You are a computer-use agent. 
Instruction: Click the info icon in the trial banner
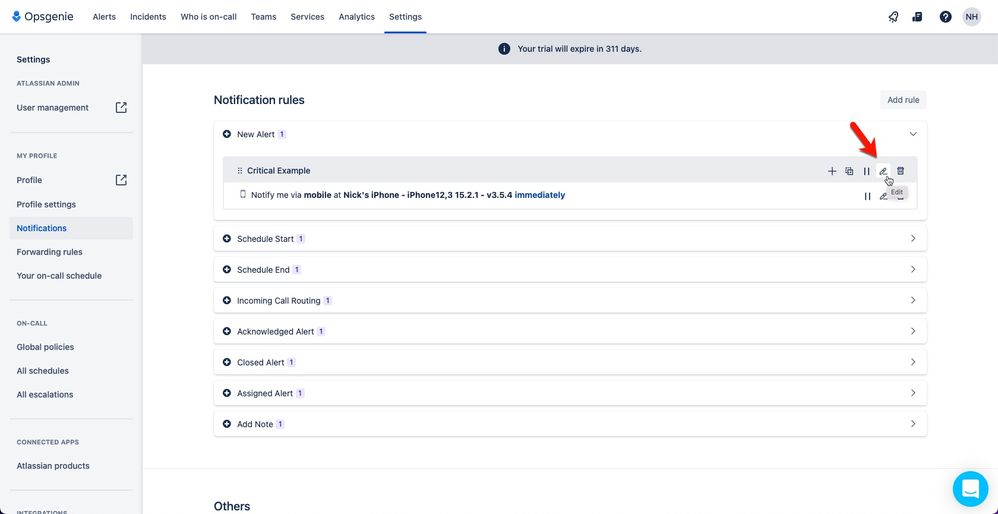504,49
